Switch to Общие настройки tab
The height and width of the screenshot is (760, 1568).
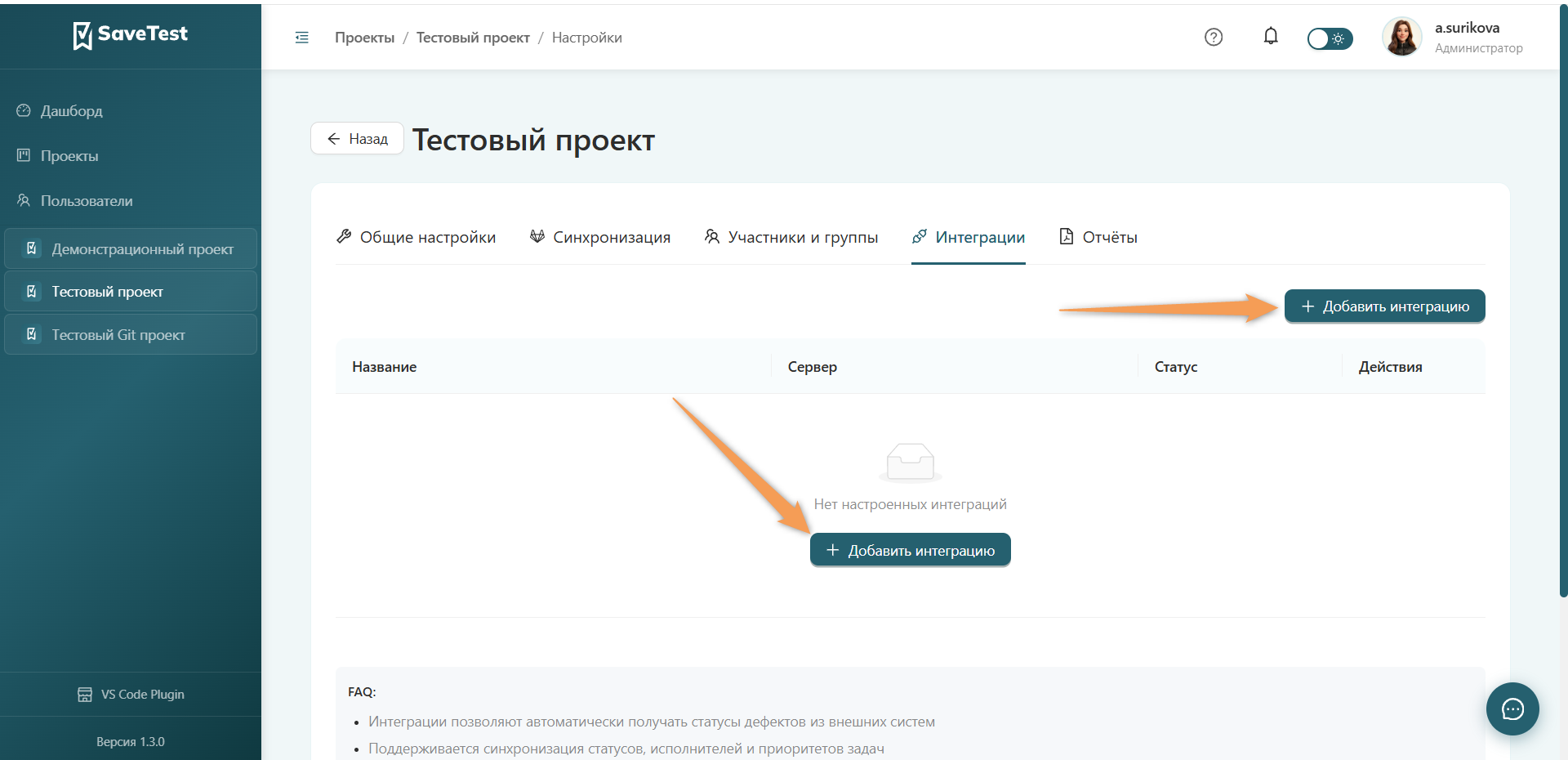416,237
